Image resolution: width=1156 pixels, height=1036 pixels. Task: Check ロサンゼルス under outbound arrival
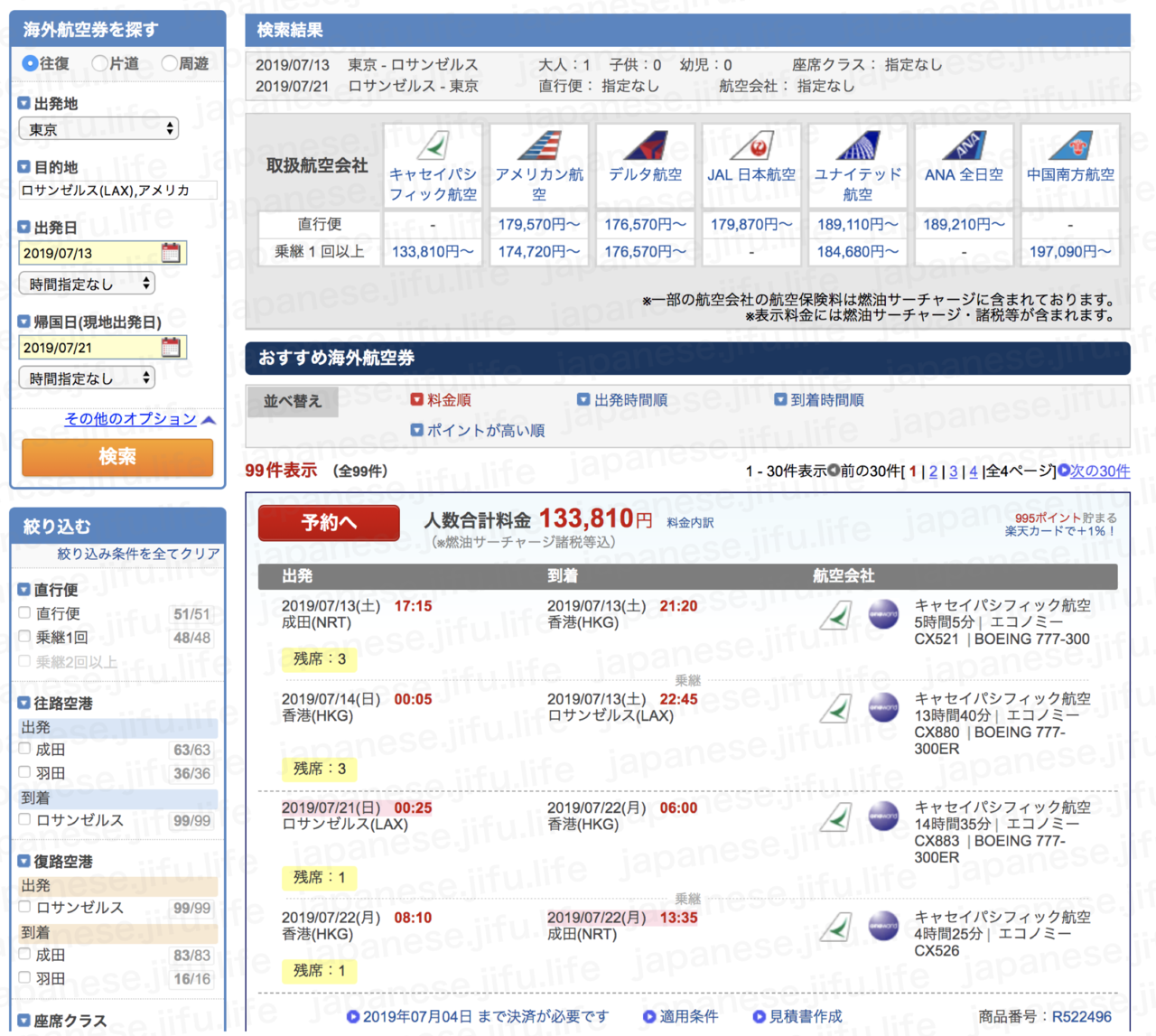pos(25,819)
